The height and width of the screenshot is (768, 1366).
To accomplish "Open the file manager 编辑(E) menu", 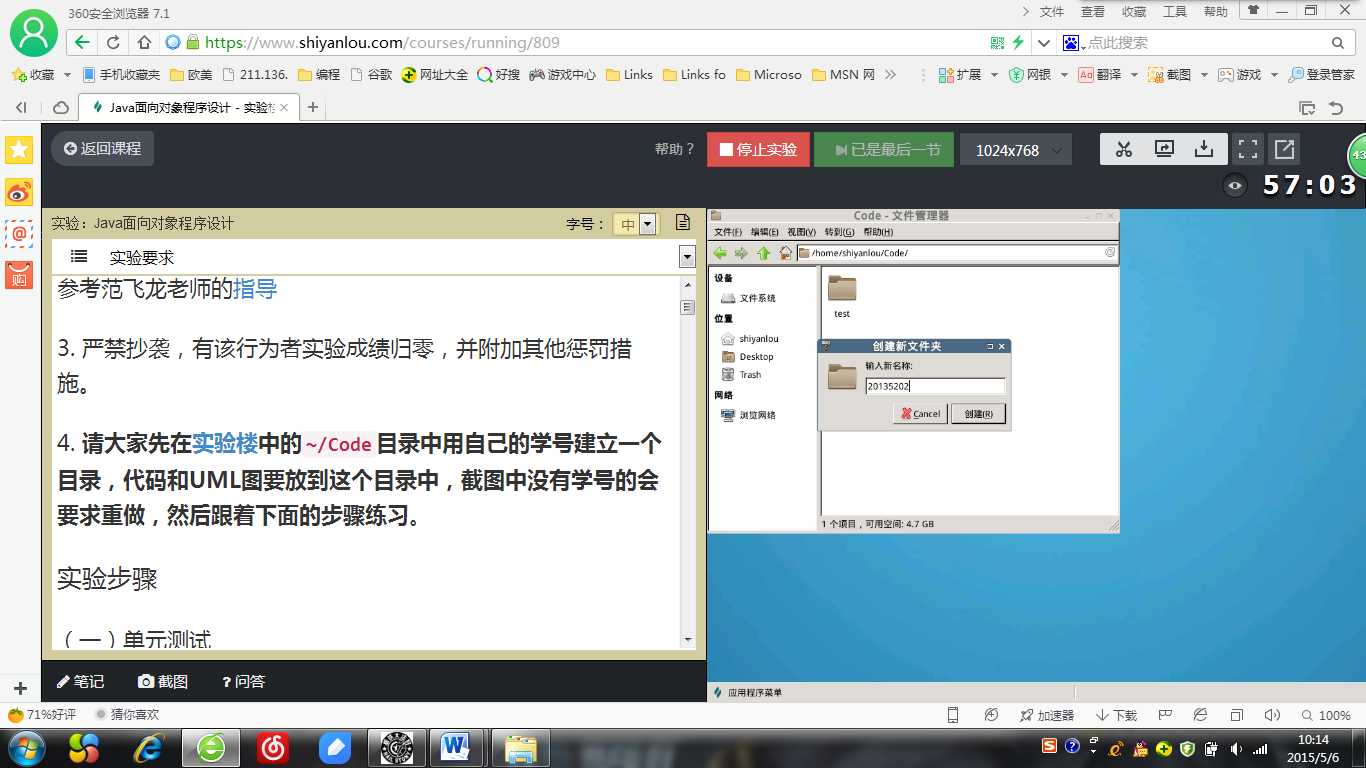I will click(764, 232).
